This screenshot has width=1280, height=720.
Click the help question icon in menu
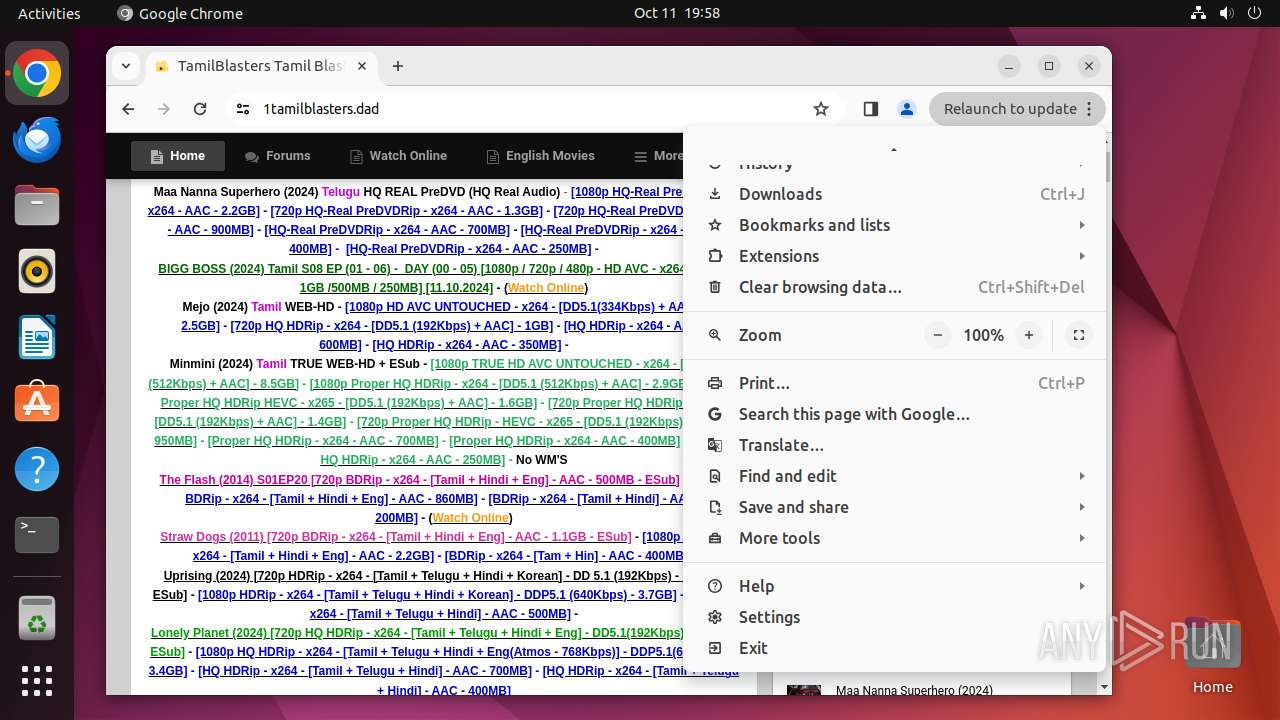click(715, 586)
